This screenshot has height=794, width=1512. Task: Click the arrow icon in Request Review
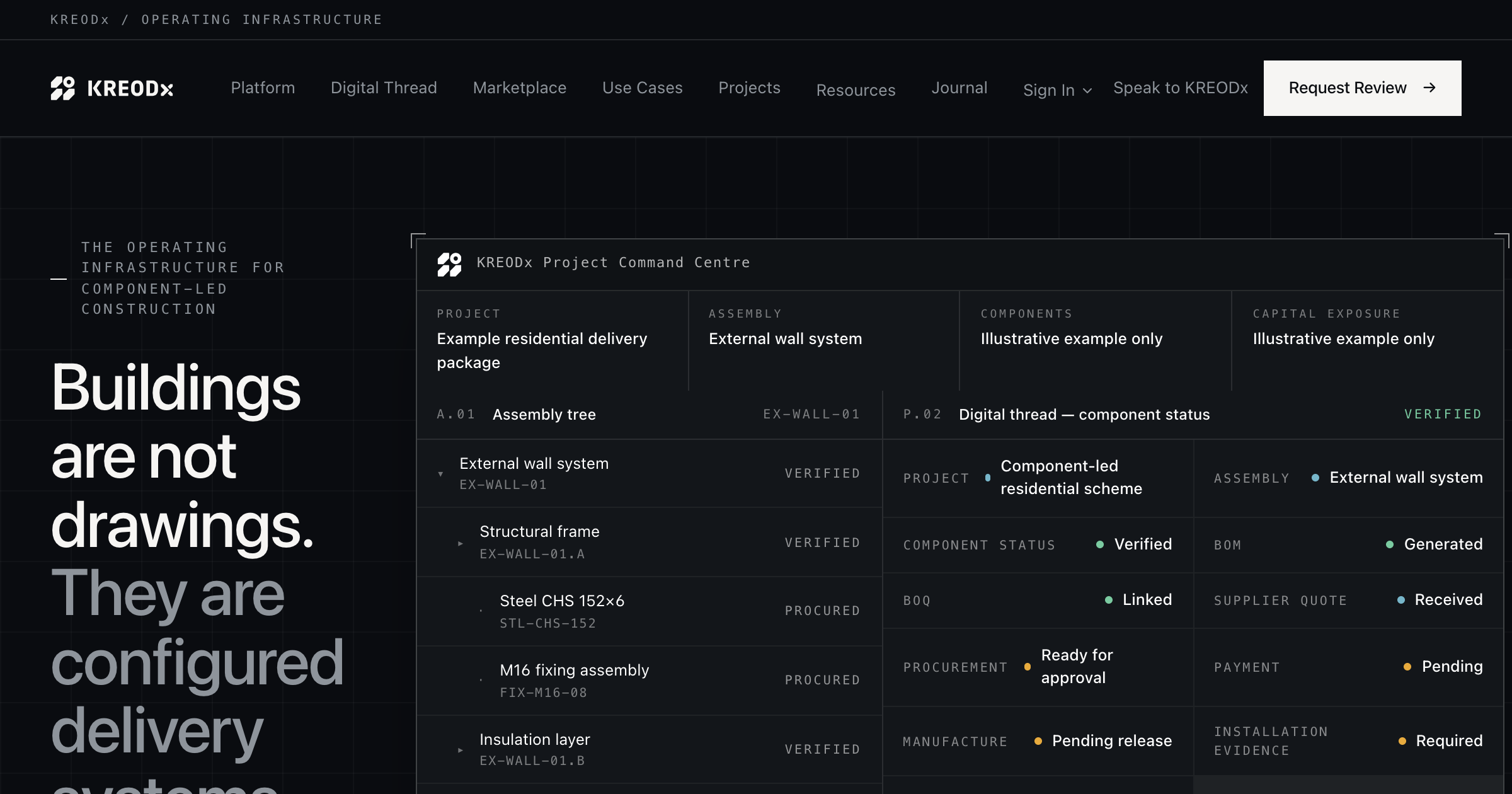pos(1429,88)
